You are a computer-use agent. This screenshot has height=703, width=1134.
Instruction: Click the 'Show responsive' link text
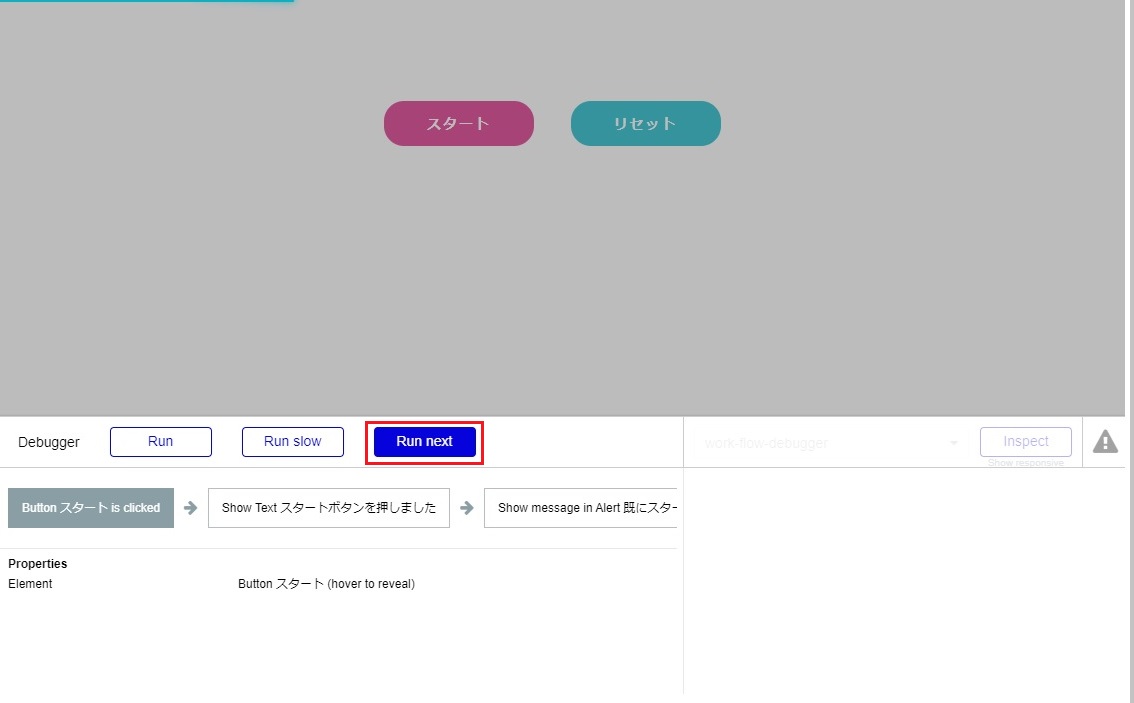click(1026, 463)
